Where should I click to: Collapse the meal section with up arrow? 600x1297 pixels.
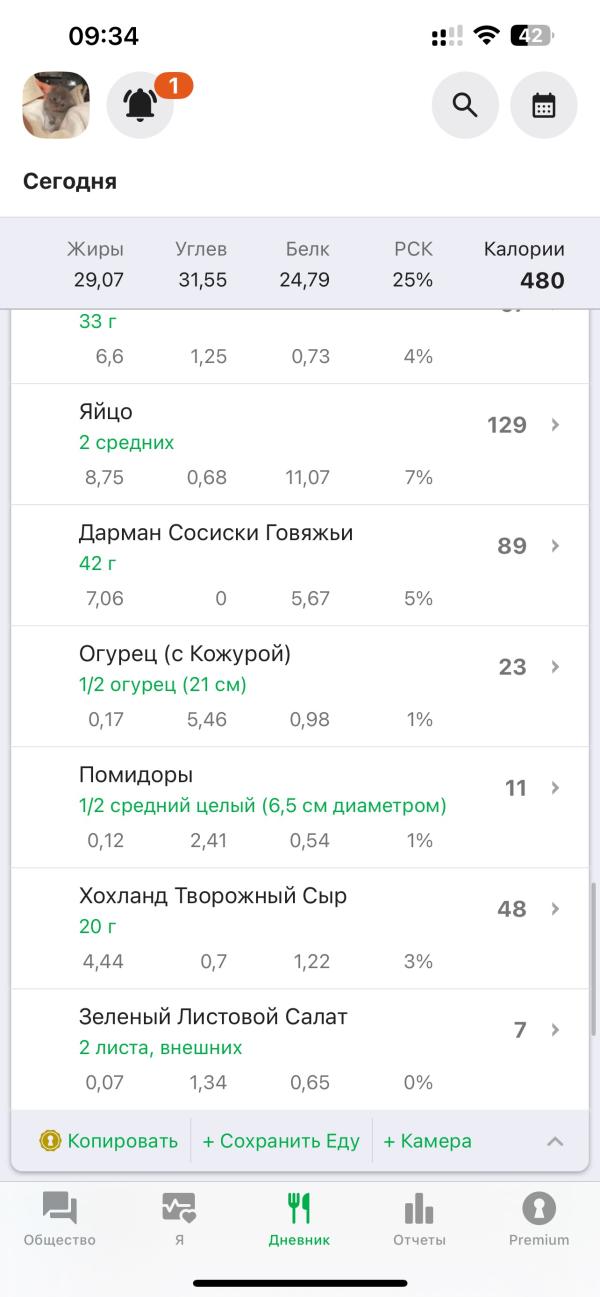pyautogui.click(x=555, y=1141)
